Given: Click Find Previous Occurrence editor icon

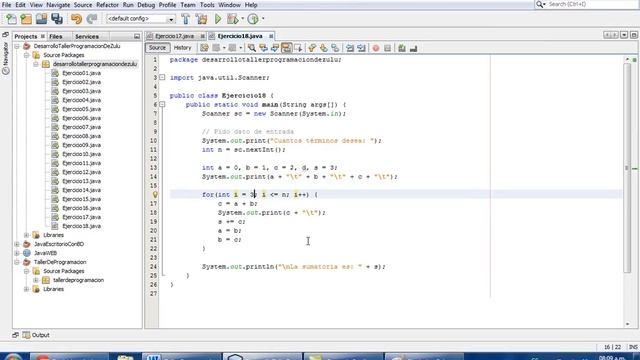Looking at the screenshot, I should tap(263, 48).
